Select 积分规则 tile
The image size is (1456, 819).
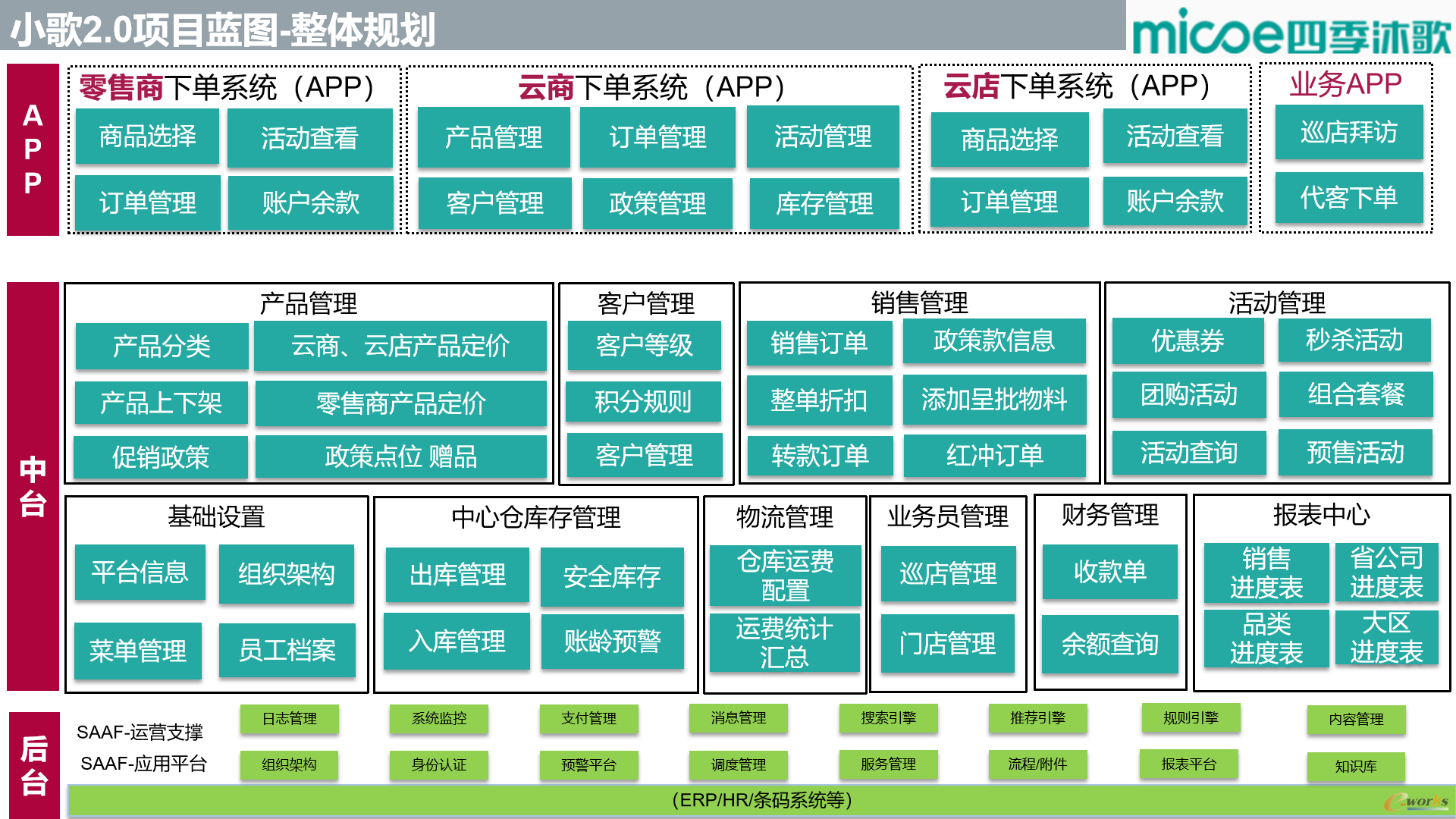coord(643,401)
